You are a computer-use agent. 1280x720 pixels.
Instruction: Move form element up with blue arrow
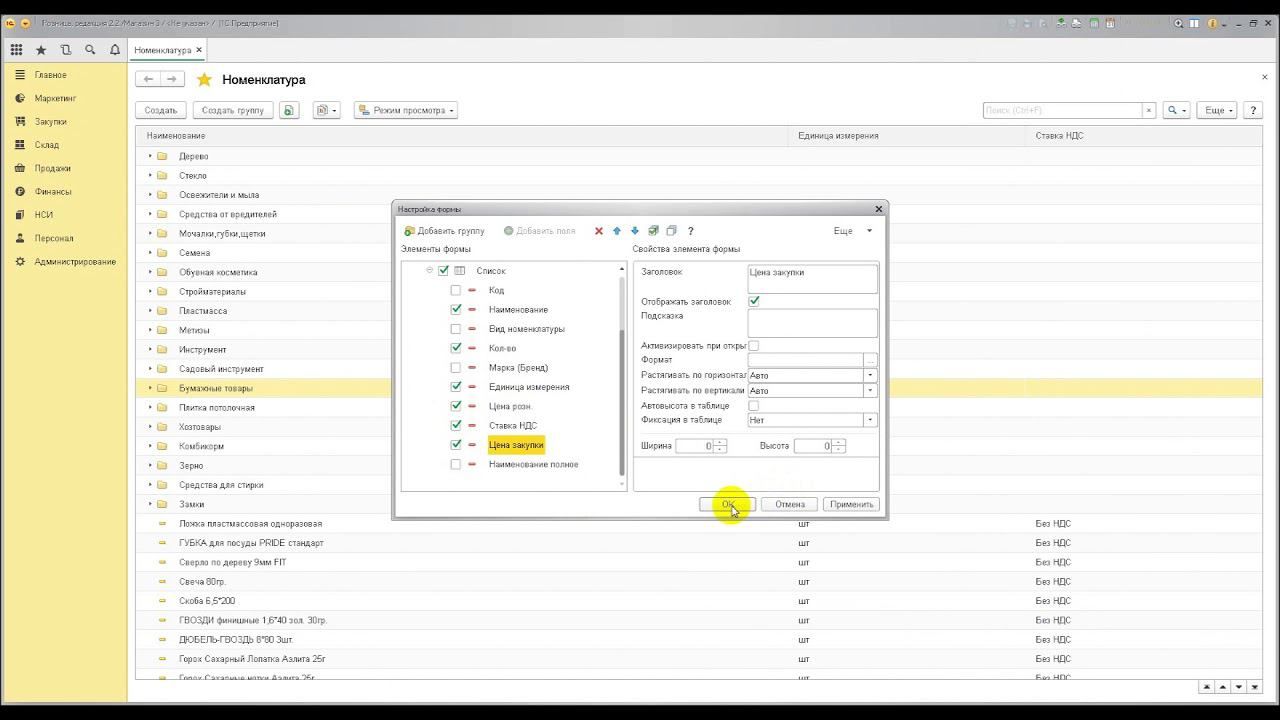pos(617,231)
